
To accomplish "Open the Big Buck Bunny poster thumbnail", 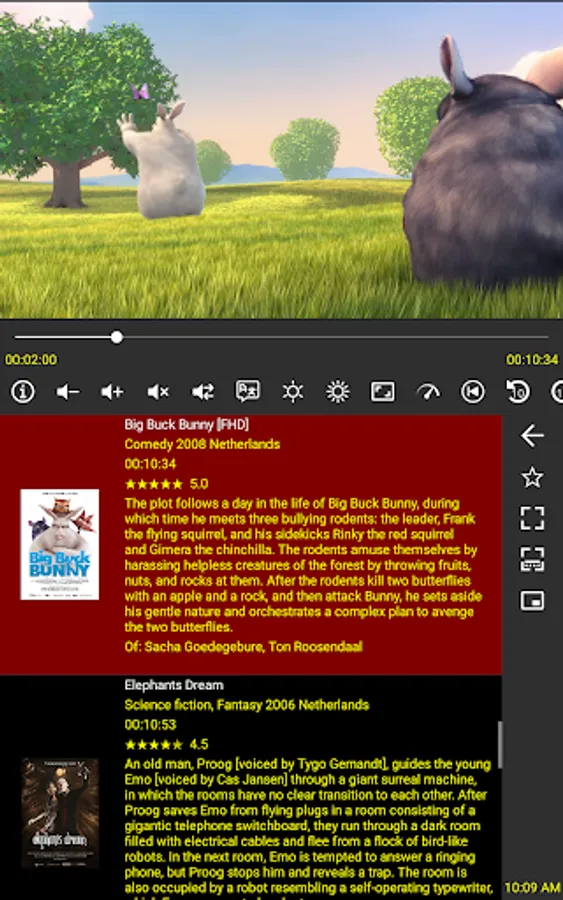I will (x=60, y=544).
